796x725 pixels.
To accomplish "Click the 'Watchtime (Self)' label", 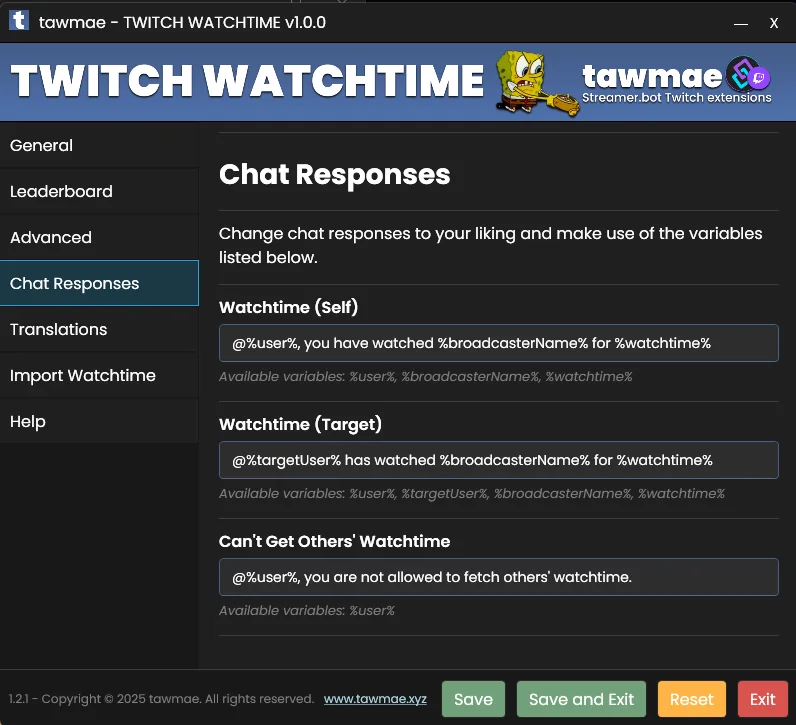I will click(288, 307).
